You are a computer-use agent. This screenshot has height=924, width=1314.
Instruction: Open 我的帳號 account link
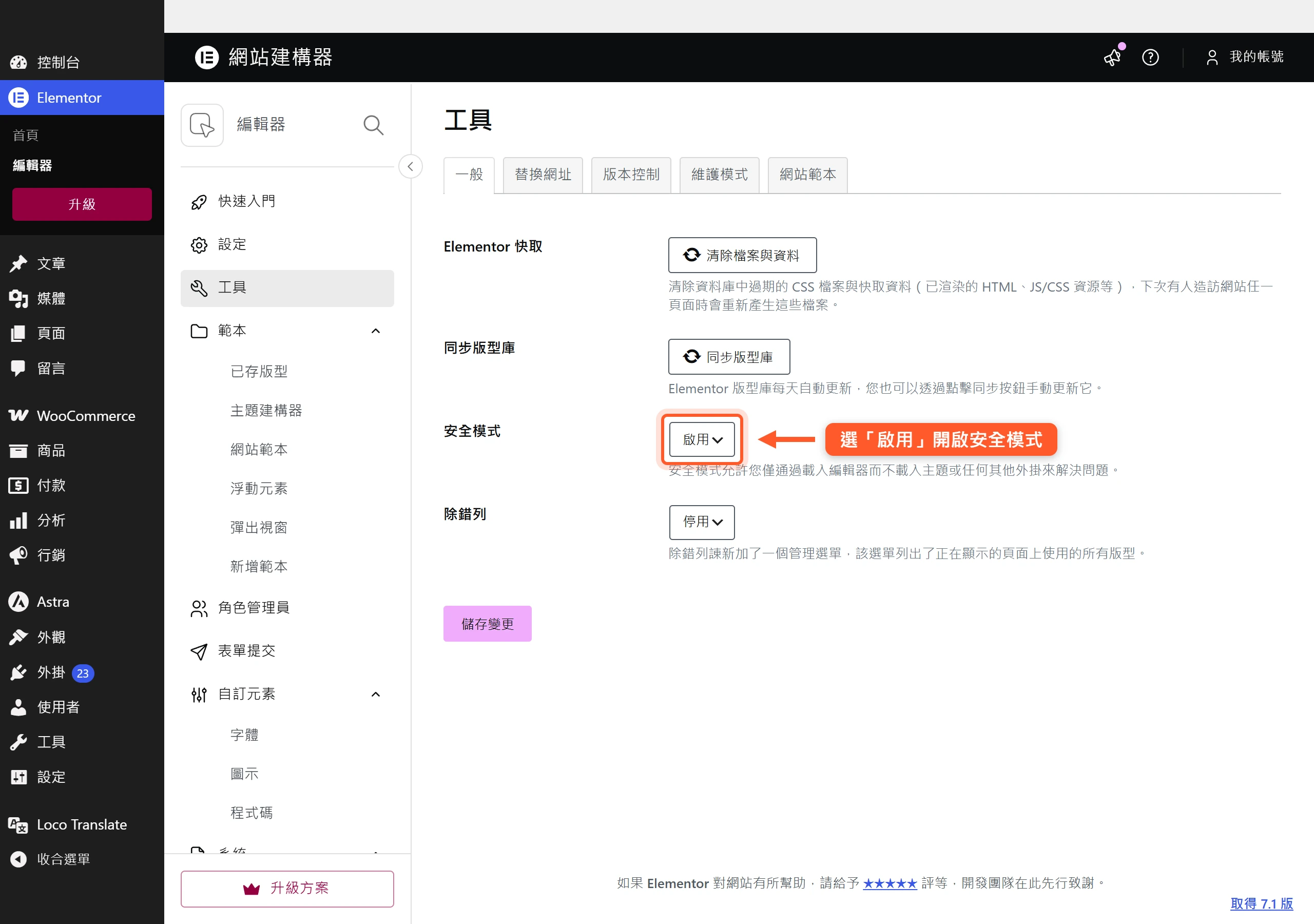point(1245,57)
